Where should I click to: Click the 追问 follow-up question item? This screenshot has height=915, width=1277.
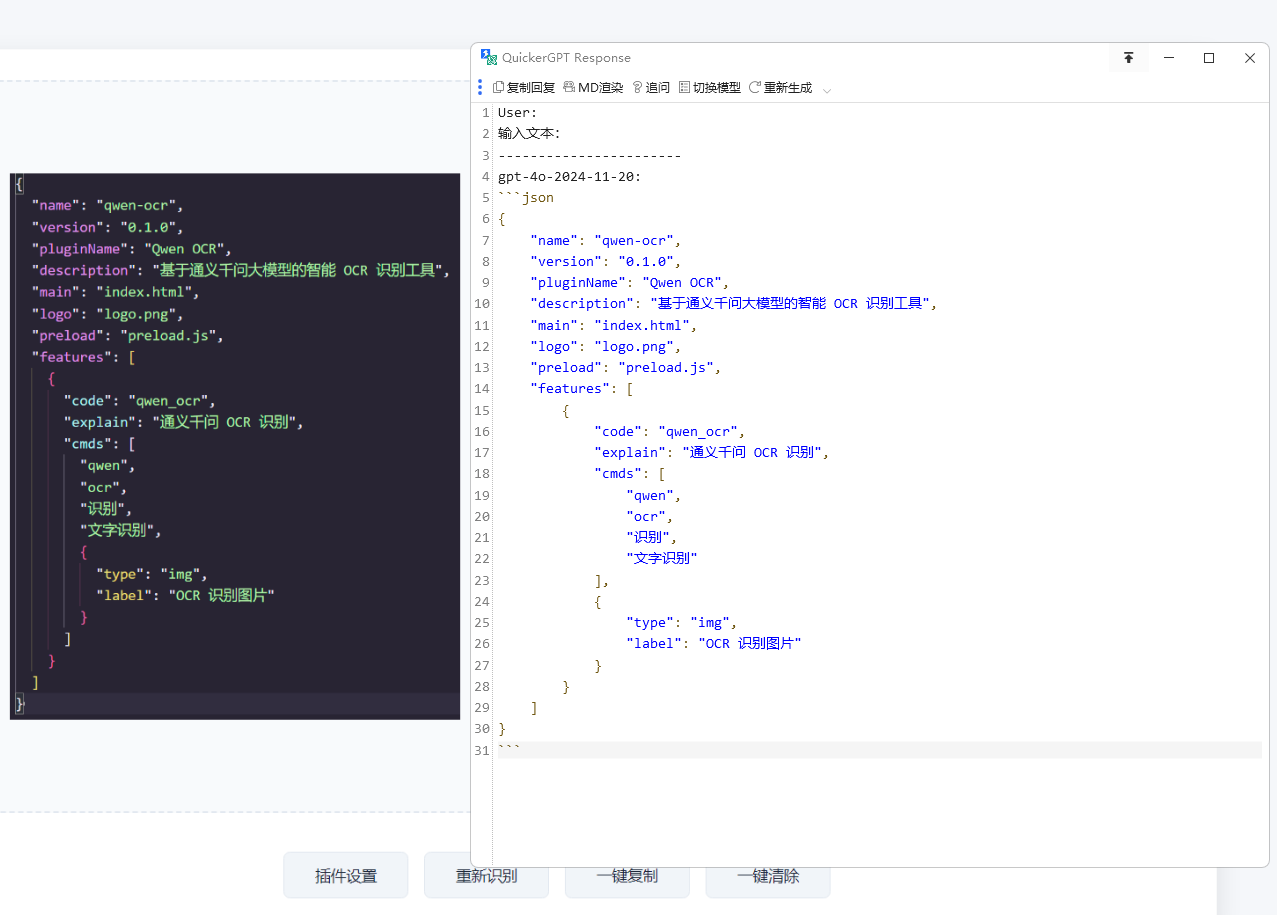651,88
